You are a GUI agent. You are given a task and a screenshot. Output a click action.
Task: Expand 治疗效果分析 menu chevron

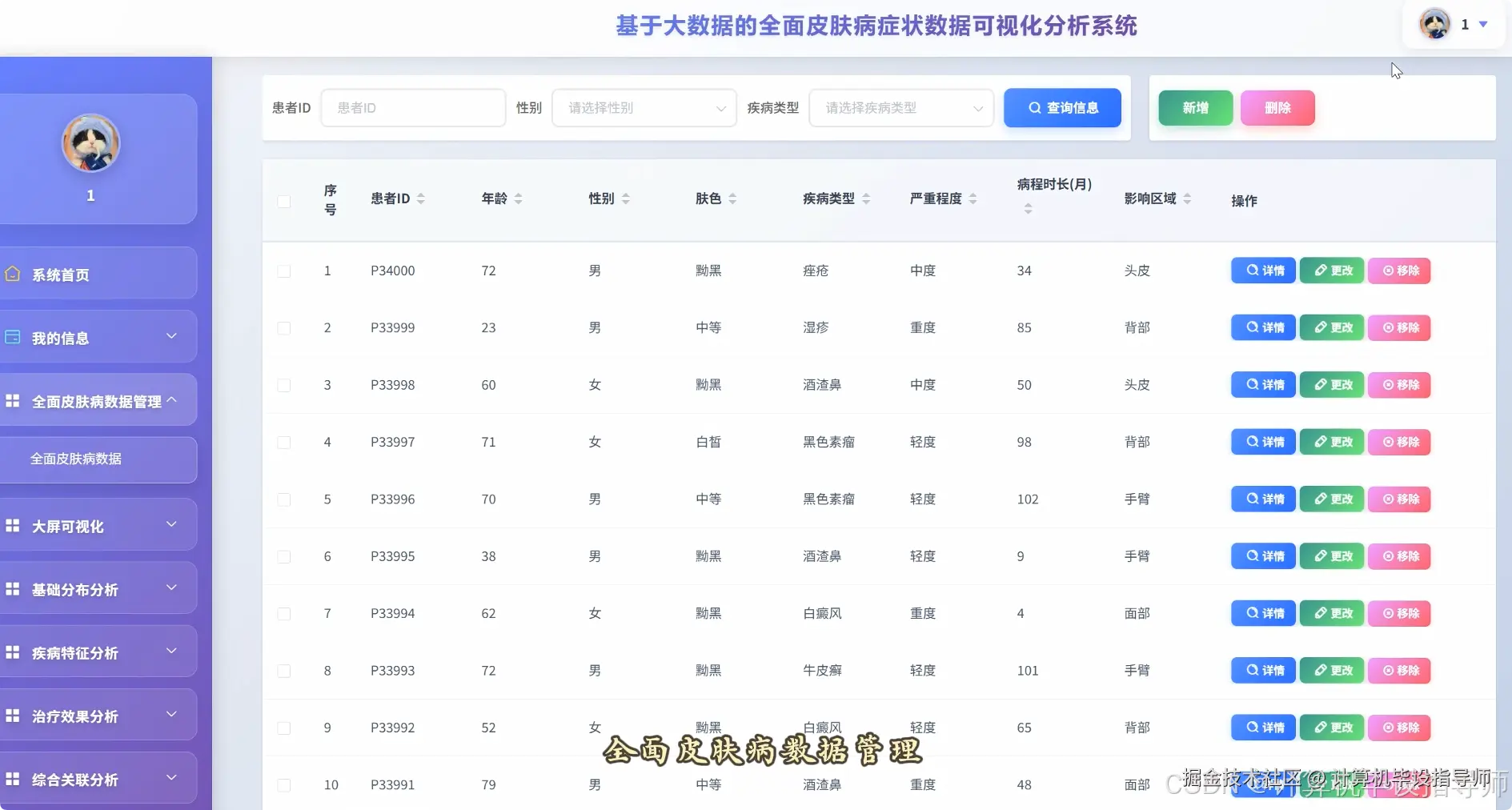(171, 714)
